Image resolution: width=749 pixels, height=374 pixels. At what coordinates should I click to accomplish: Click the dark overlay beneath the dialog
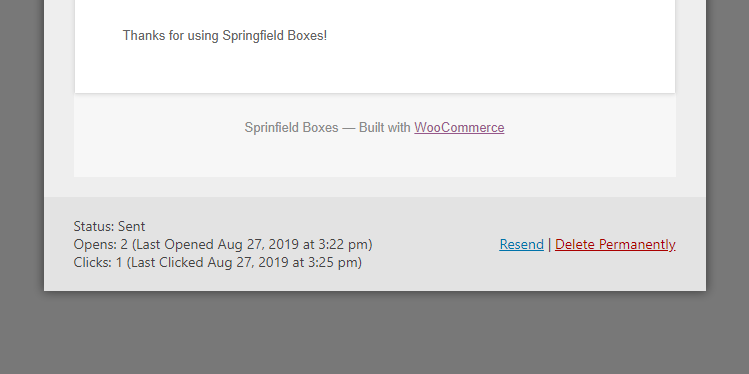(374, 334)
